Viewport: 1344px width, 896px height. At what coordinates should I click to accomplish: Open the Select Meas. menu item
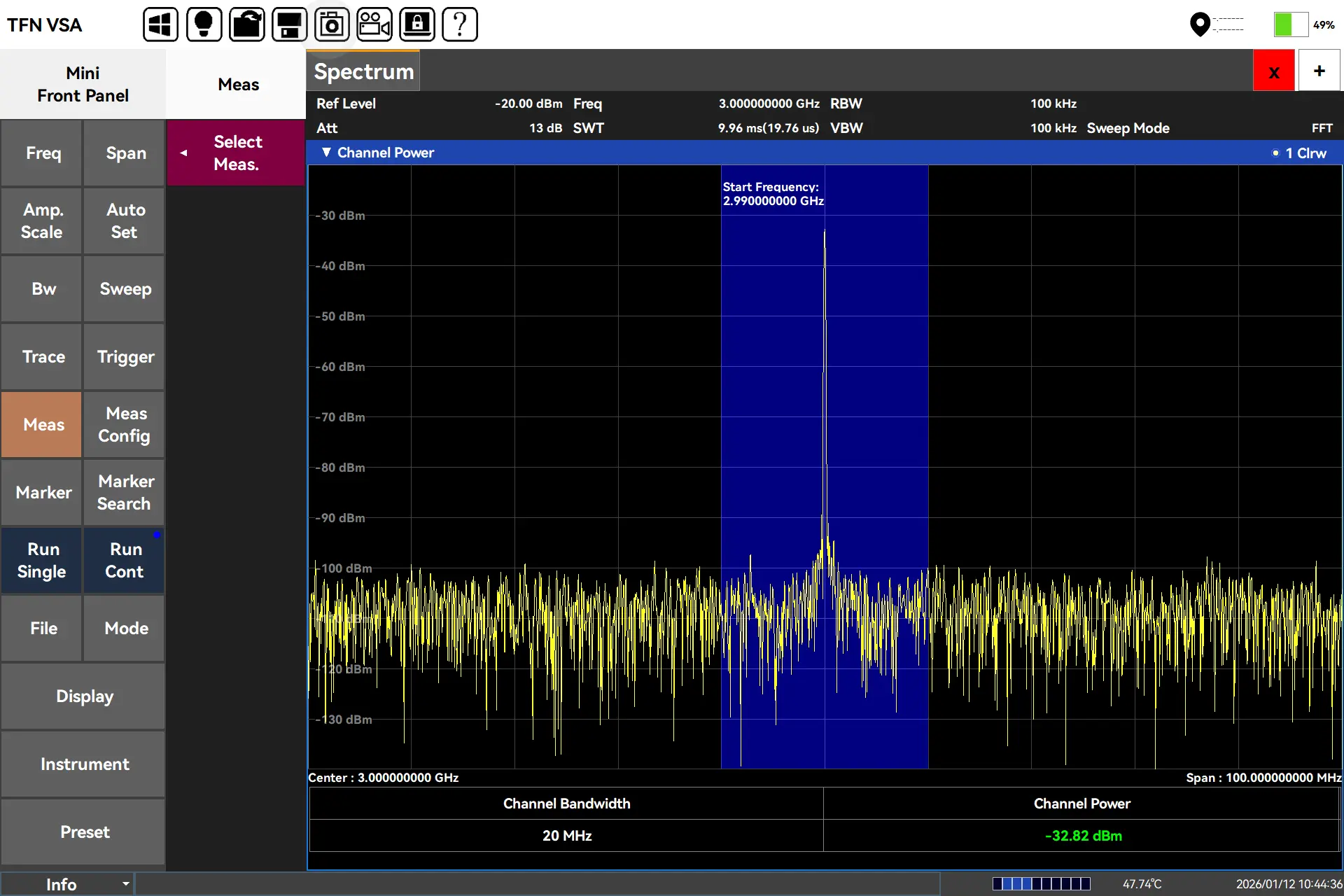click(x=237, y=153)
